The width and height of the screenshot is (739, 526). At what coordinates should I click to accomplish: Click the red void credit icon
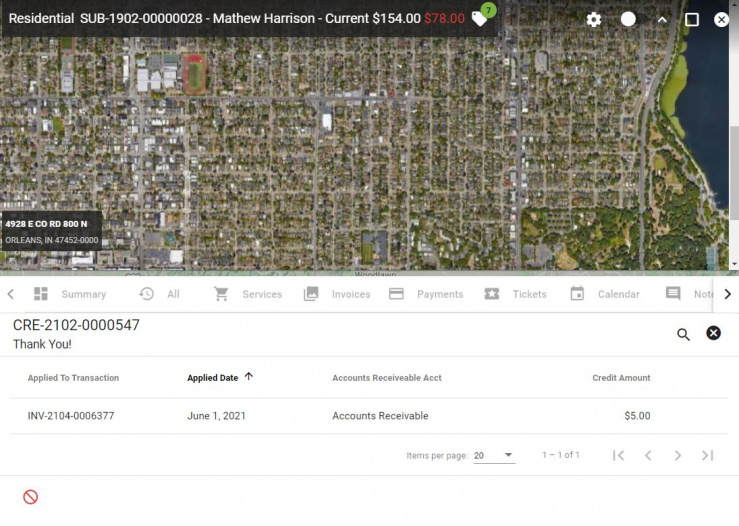coord(31,497)
